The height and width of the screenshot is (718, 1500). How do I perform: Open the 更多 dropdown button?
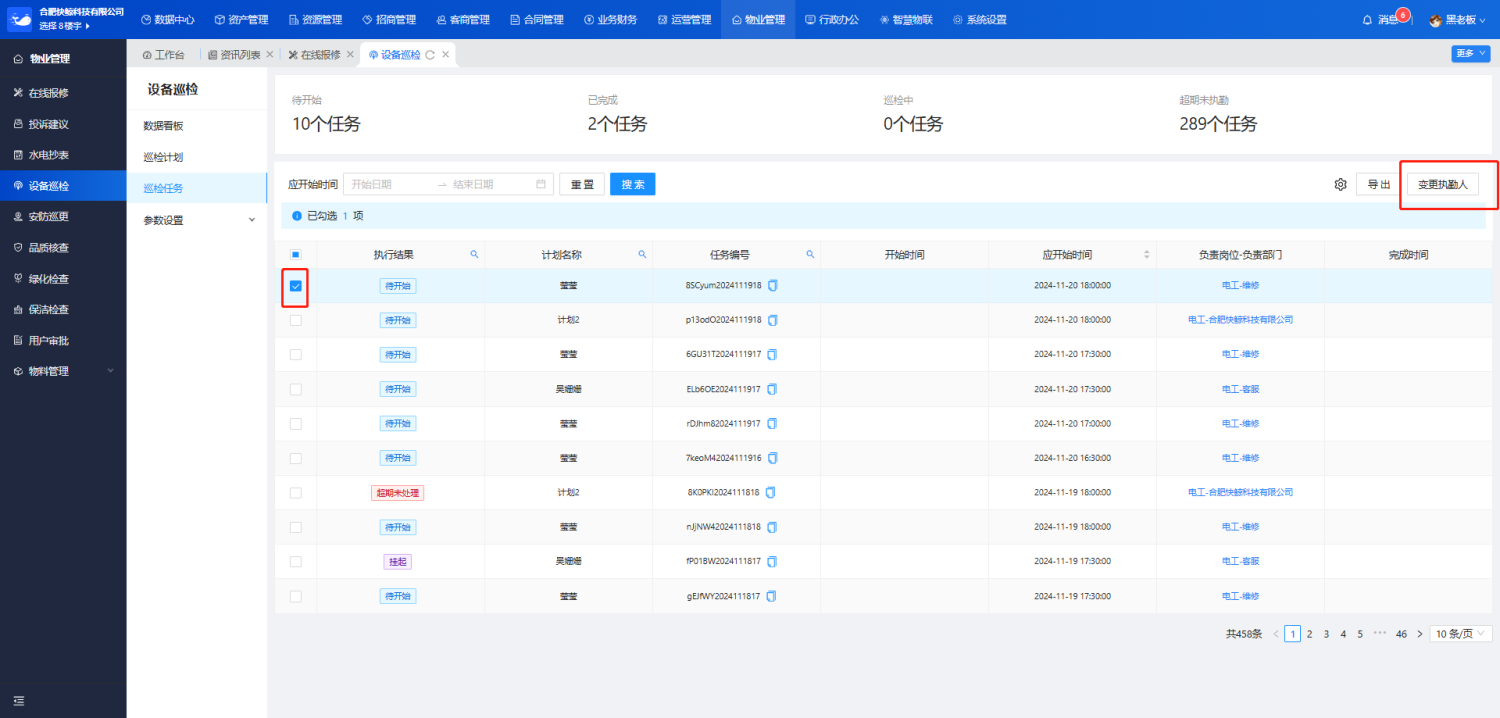tap(1470, 54)
